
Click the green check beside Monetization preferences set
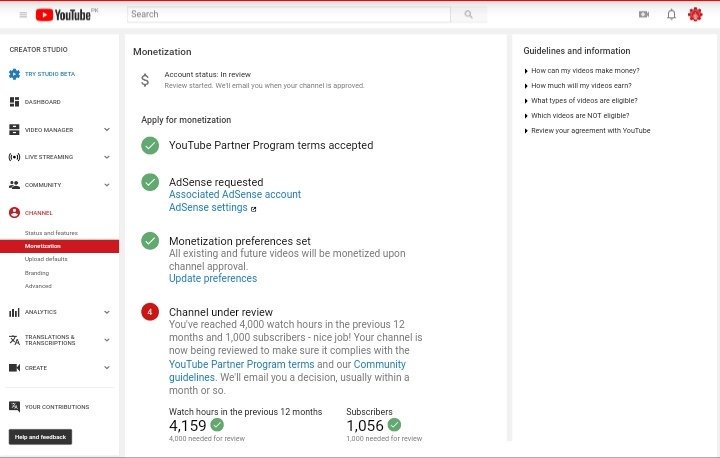(150, 241)
